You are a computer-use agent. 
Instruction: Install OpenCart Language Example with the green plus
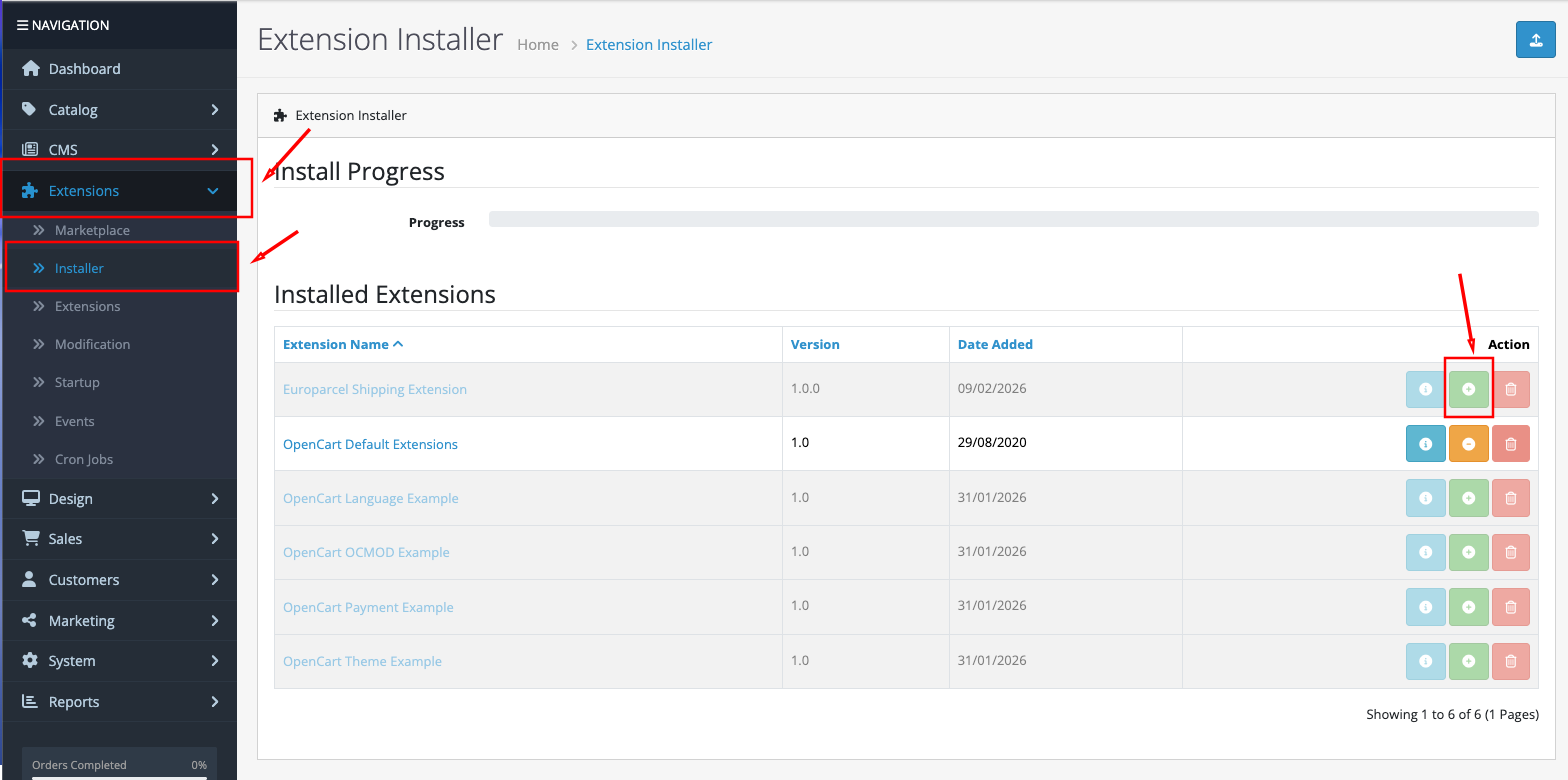pos(1469,498)
